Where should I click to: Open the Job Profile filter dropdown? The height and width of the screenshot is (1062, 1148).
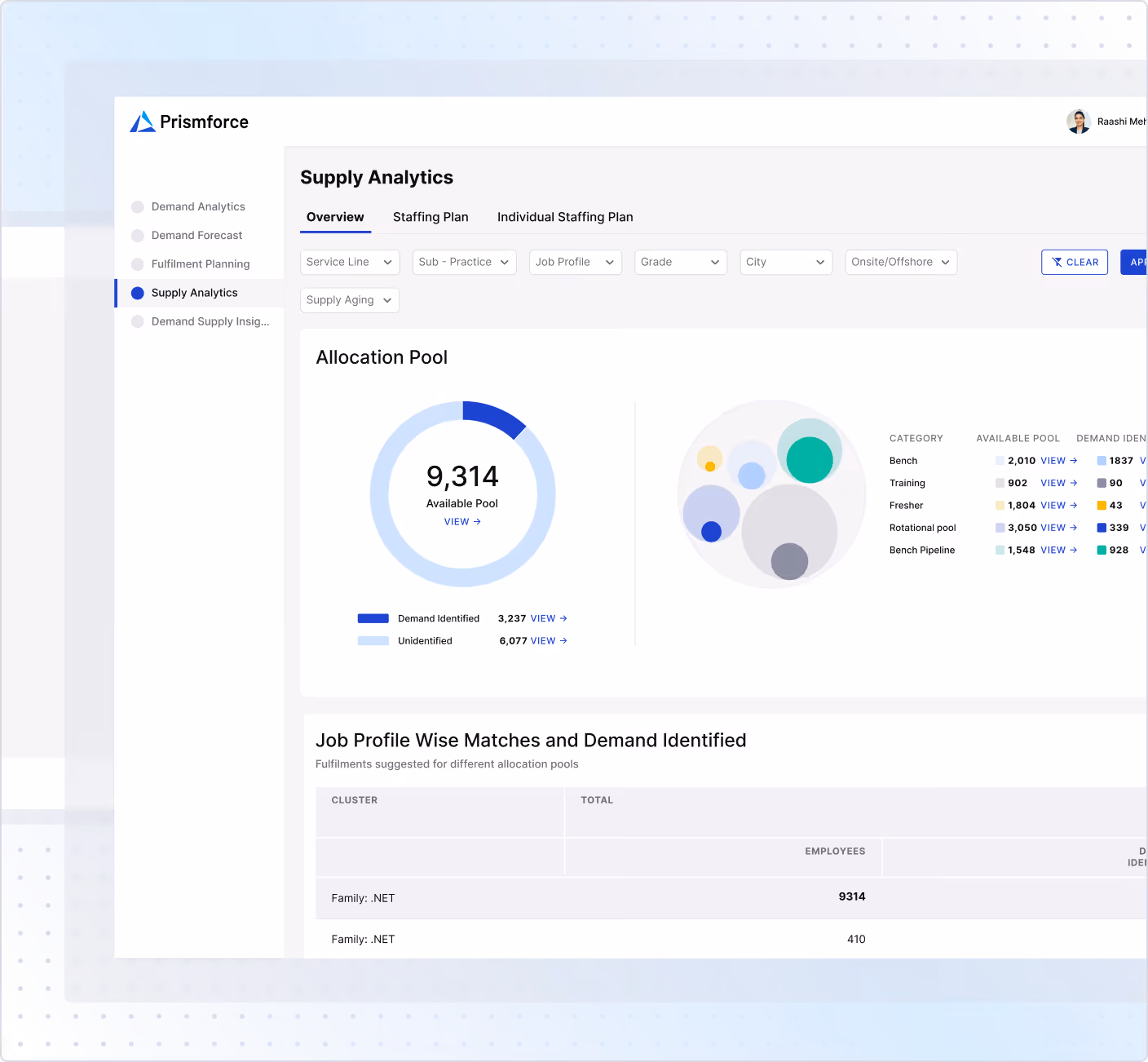coord(575,262)
